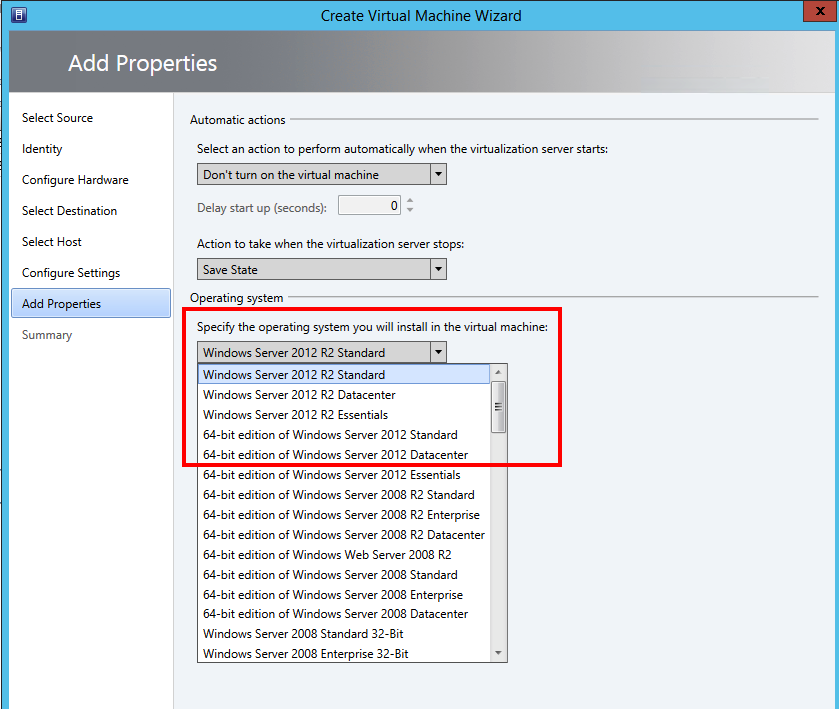The image size is (839, 709).
Task: Select 64-bit Windows Server 2008 Datacenter
Action: tap(344, 614)
